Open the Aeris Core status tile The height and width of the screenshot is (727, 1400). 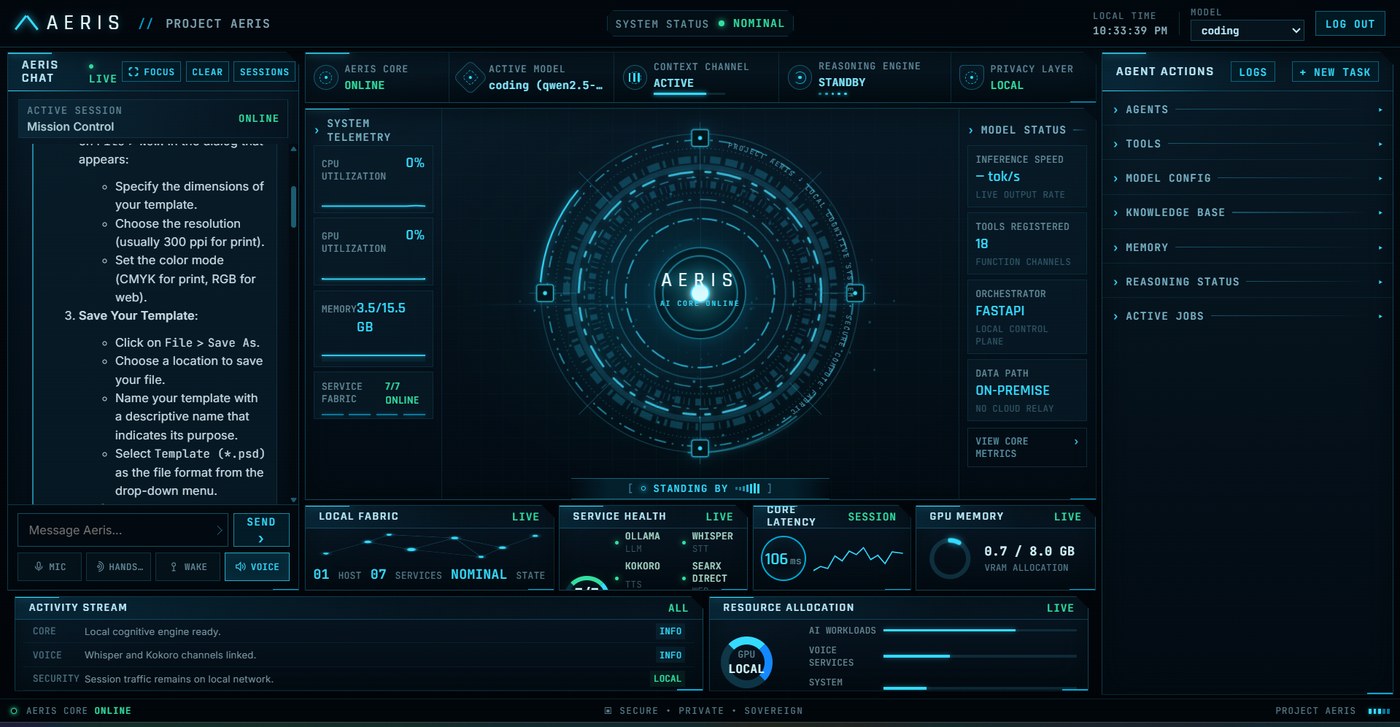point(377,77)
